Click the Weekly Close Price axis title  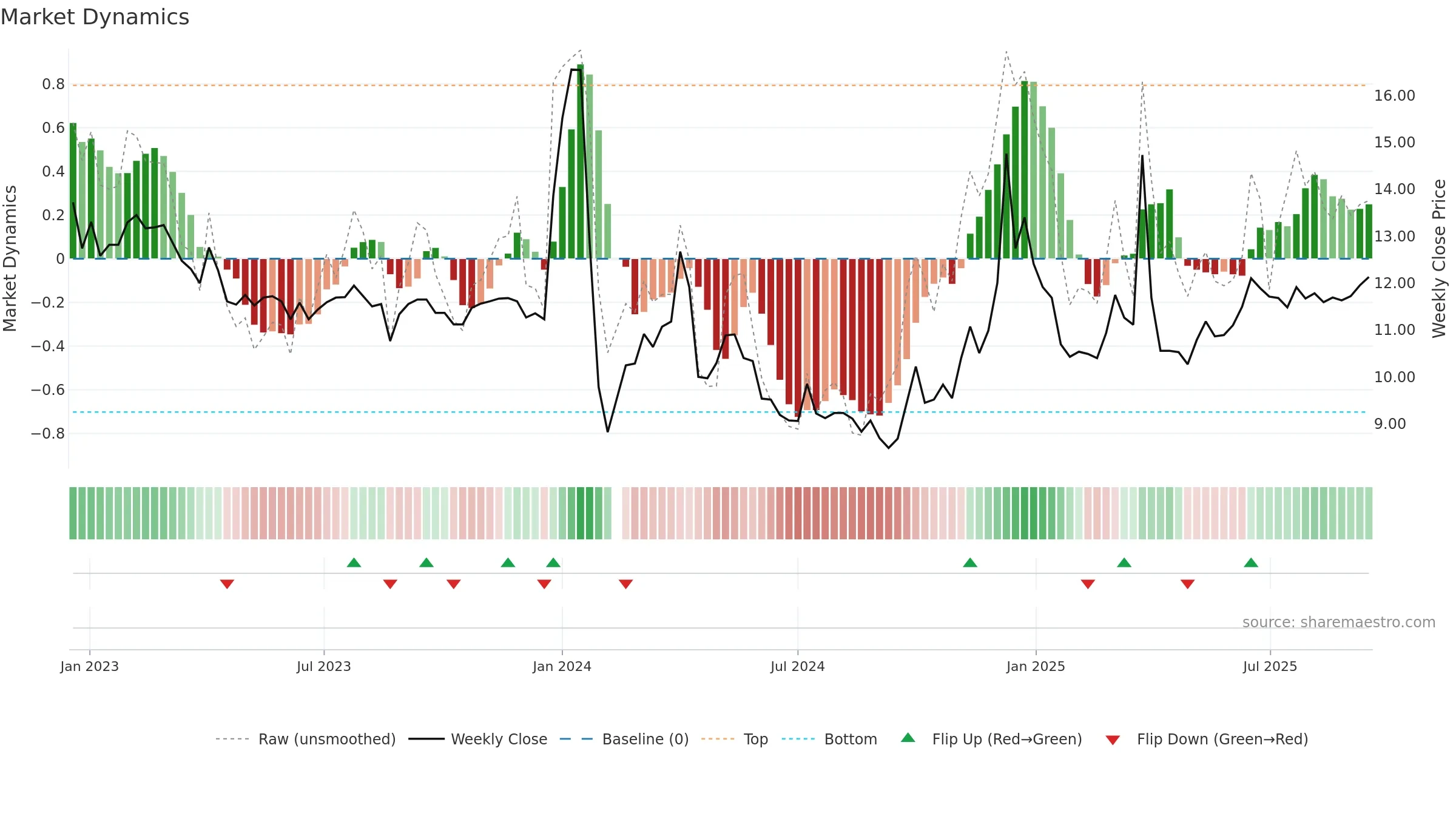(1439, 258)
